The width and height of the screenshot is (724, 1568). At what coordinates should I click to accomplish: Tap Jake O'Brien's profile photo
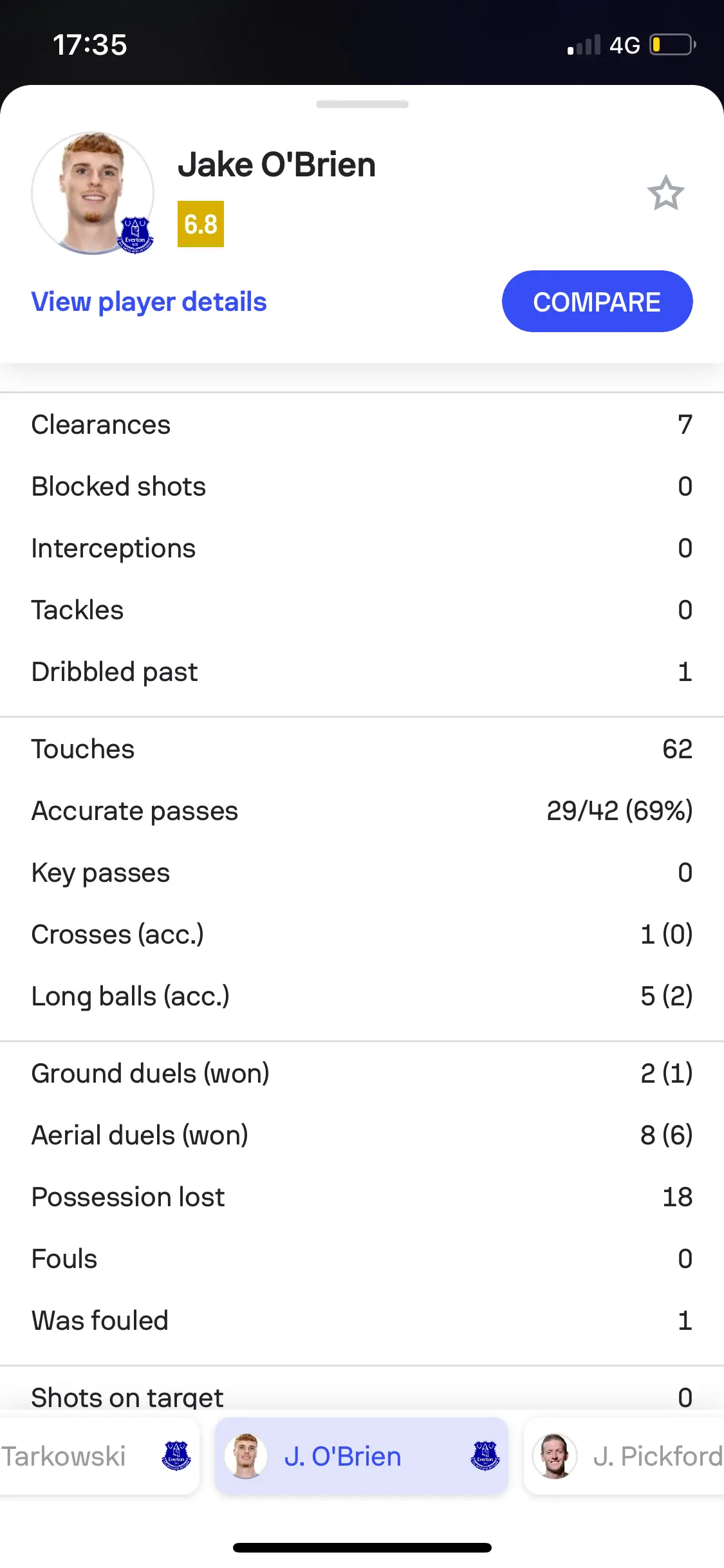[x=91, y=192]
